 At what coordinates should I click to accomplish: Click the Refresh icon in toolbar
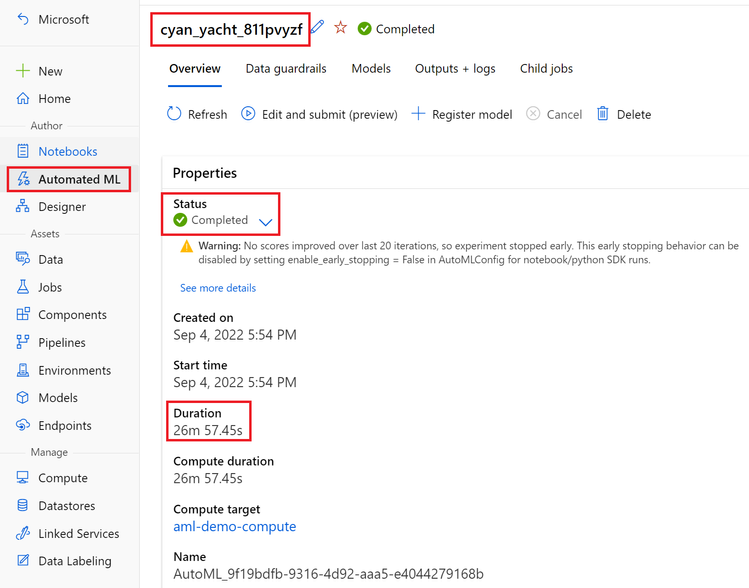[x=174, y=114]
